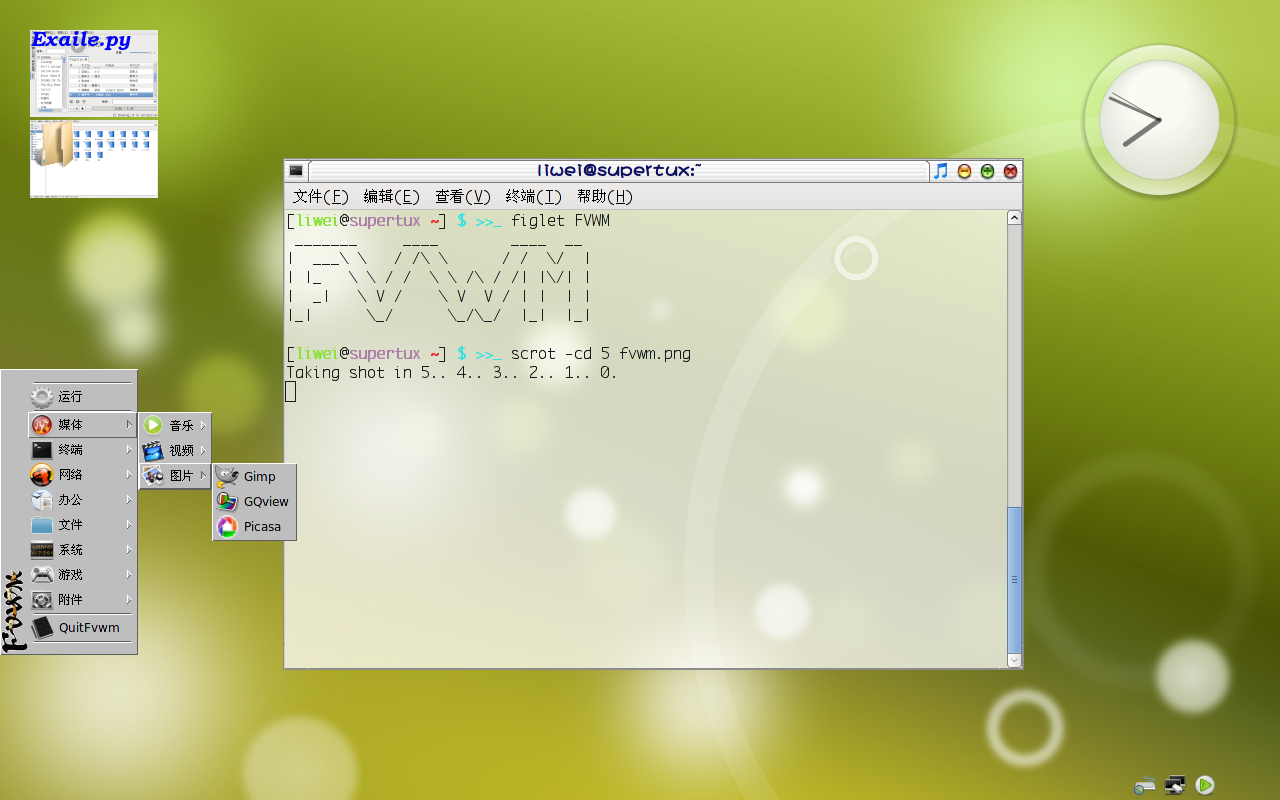Maximize the terminal window with green button
Viewport: 1280px width, 800px height.
point(987,171)
